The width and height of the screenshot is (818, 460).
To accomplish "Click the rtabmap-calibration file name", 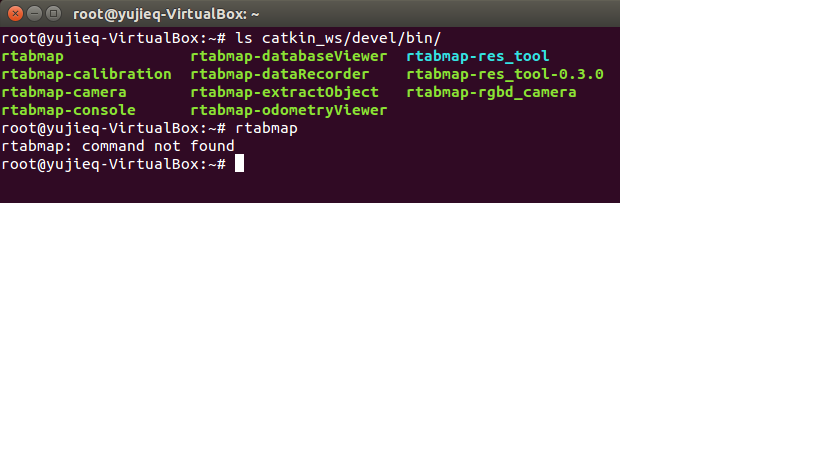I will click(x=86, y=74).
